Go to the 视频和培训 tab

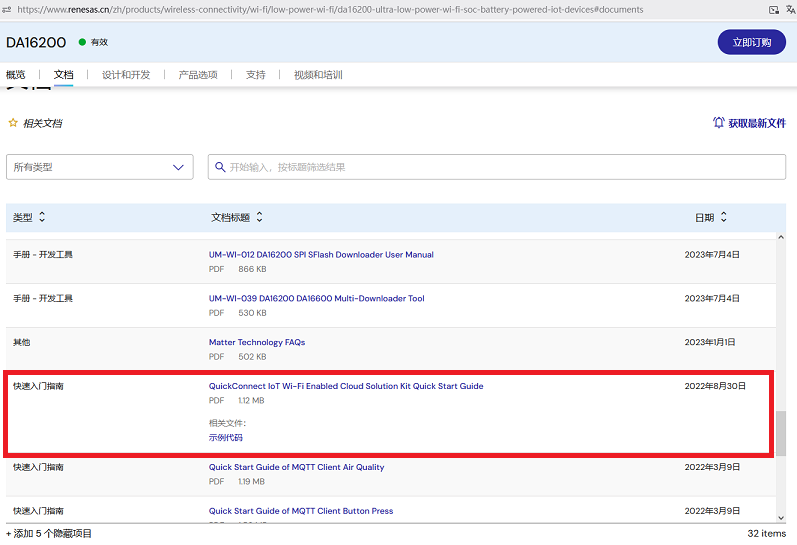[x=318, y=75]
